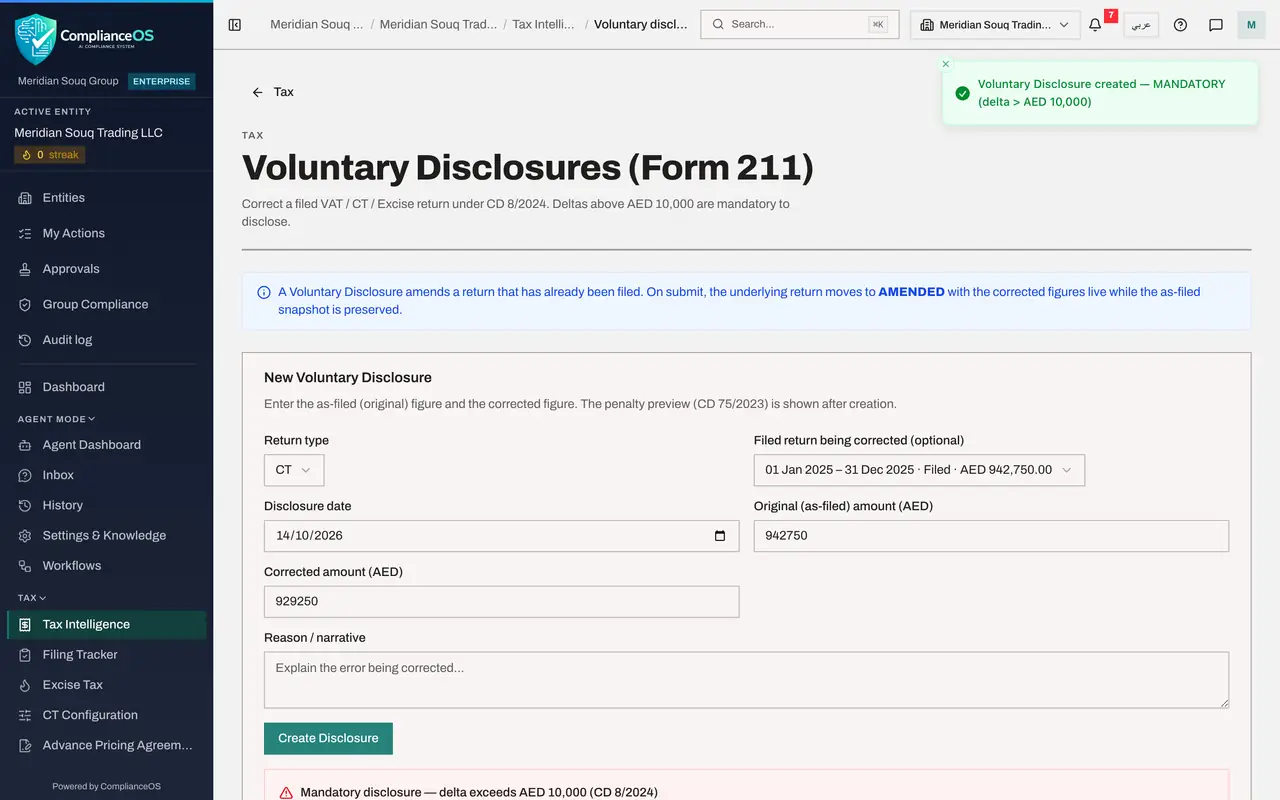Open Approvals in the sidebar
The width and height of the screenshot is (1280, 800).
click(106, 269)
